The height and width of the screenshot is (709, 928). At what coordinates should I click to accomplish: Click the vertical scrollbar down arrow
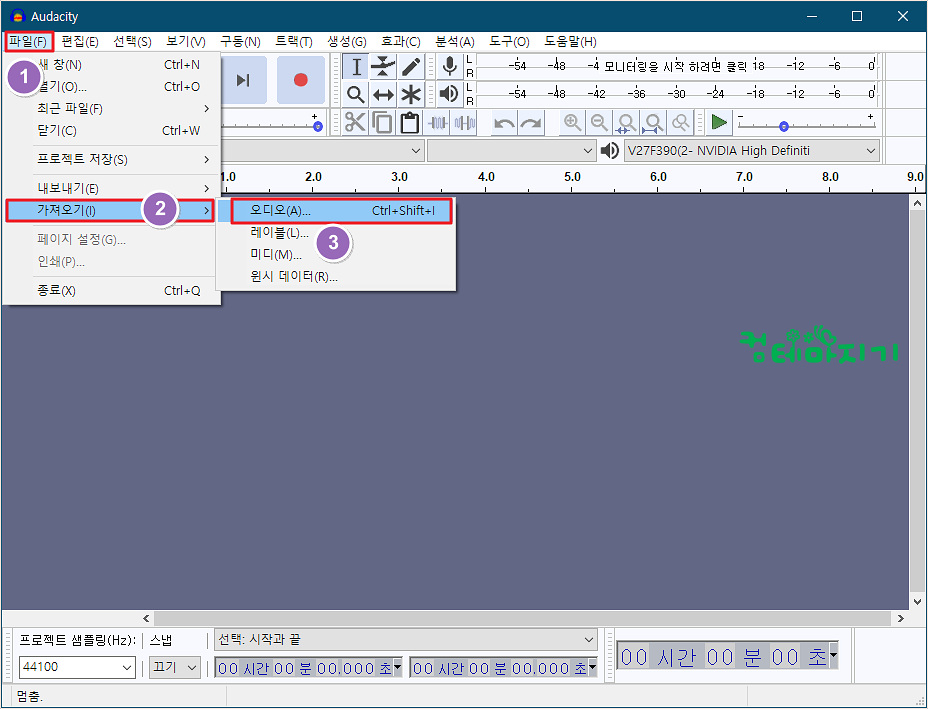[x=917, y=602]
